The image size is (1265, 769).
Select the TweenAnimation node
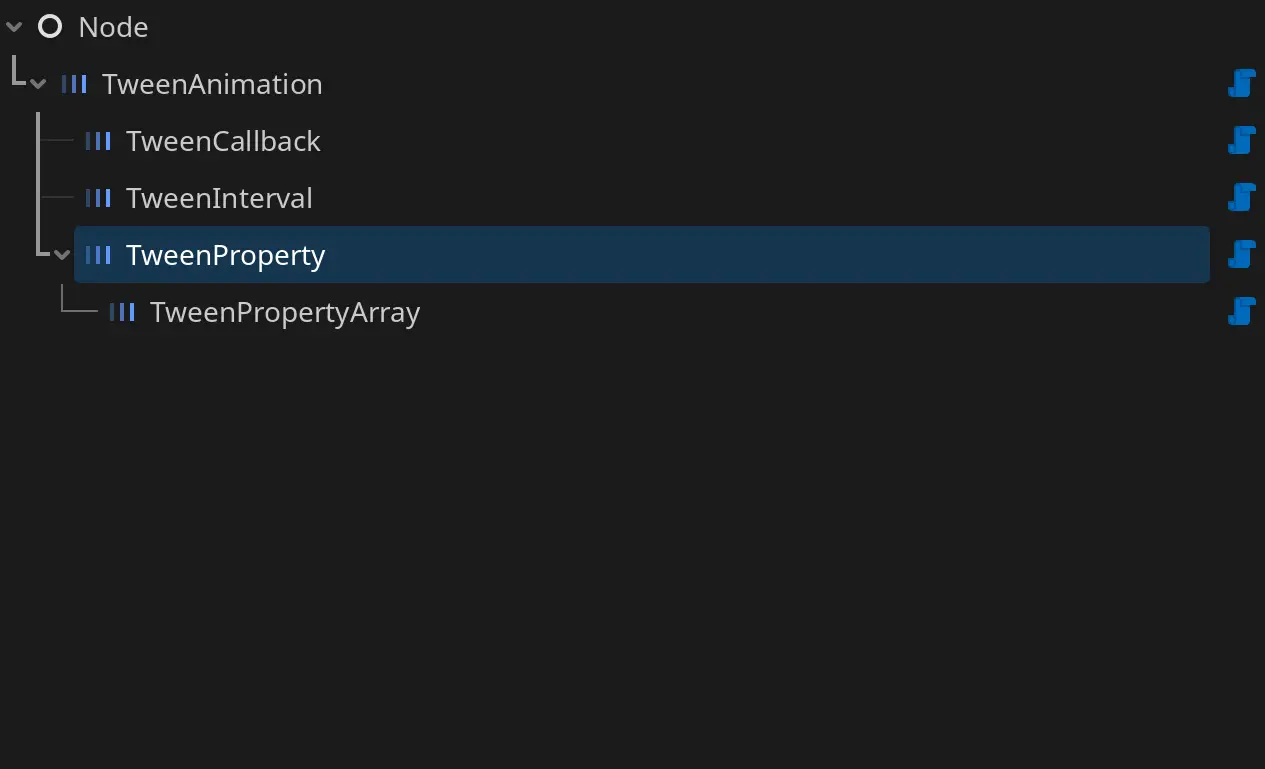click(x=212, y=84)
